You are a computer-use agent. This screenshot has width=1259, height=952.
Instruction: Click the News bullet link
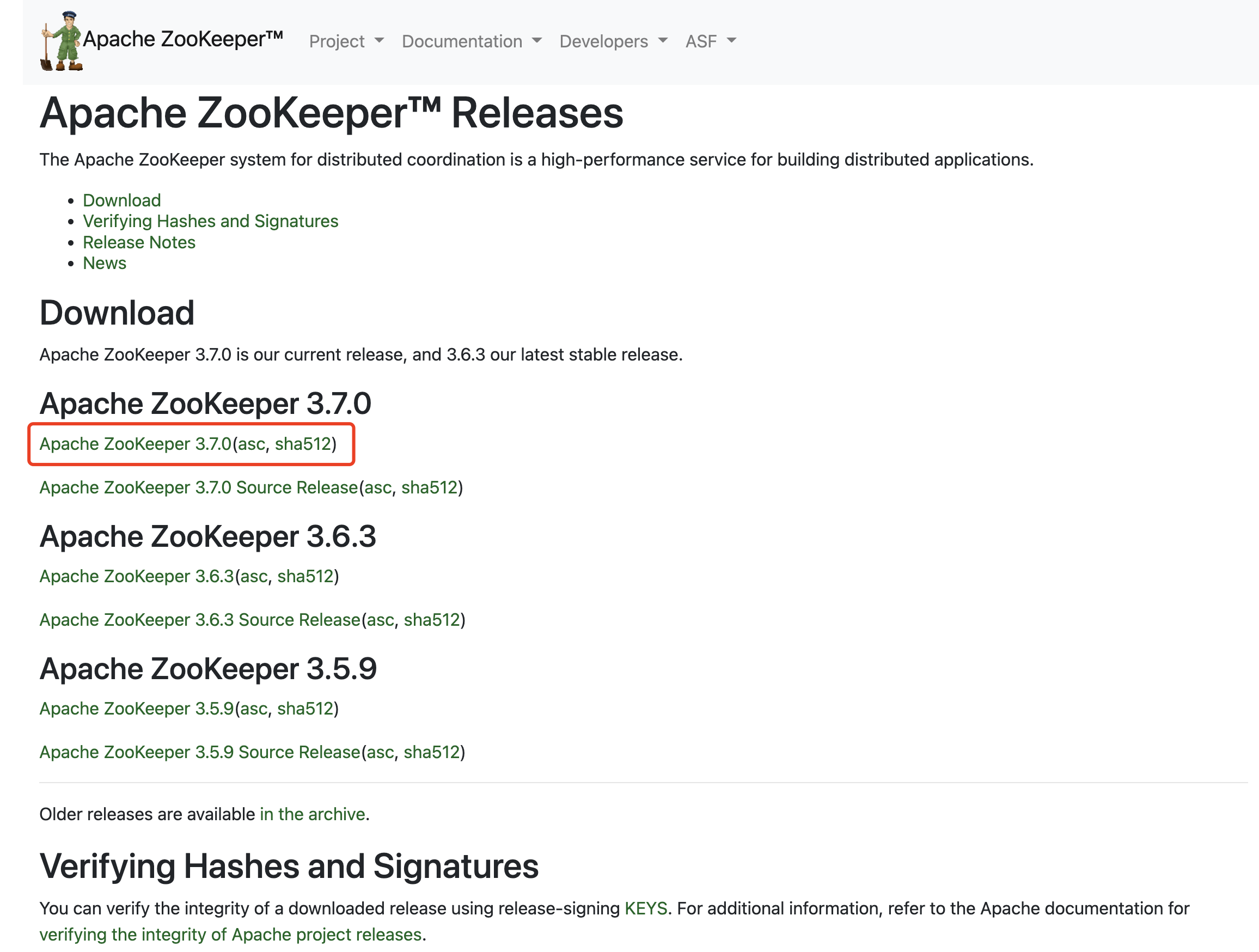click(x=105, y=263)
